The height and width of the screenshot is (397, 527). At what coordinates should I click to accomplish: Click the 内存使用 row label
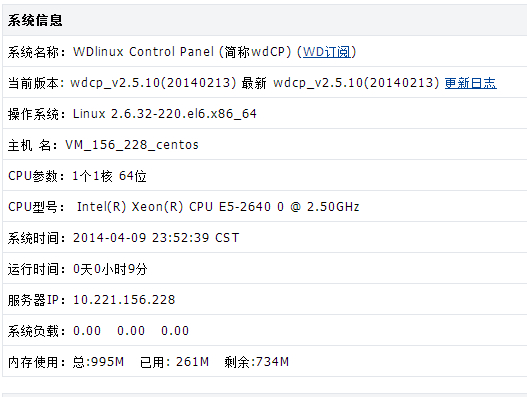point(36,362)
